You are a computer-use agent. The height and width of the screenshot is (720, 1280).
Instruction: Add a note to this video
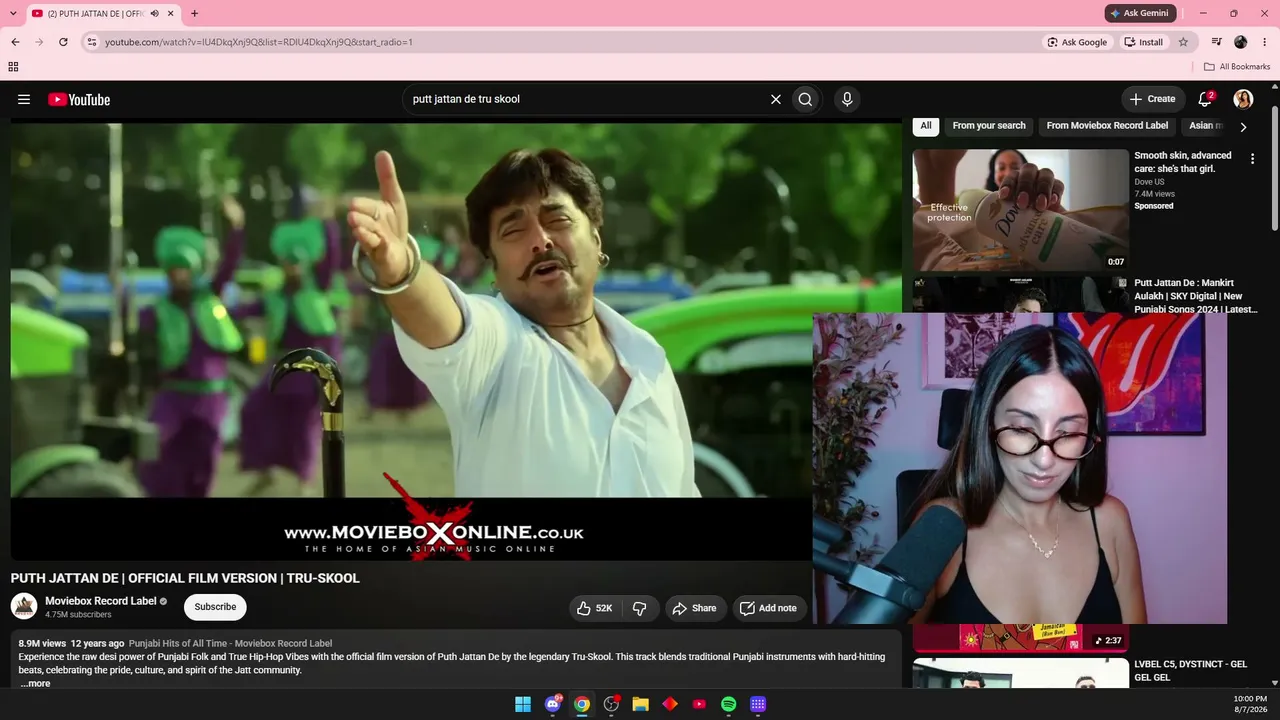(768, 608)
